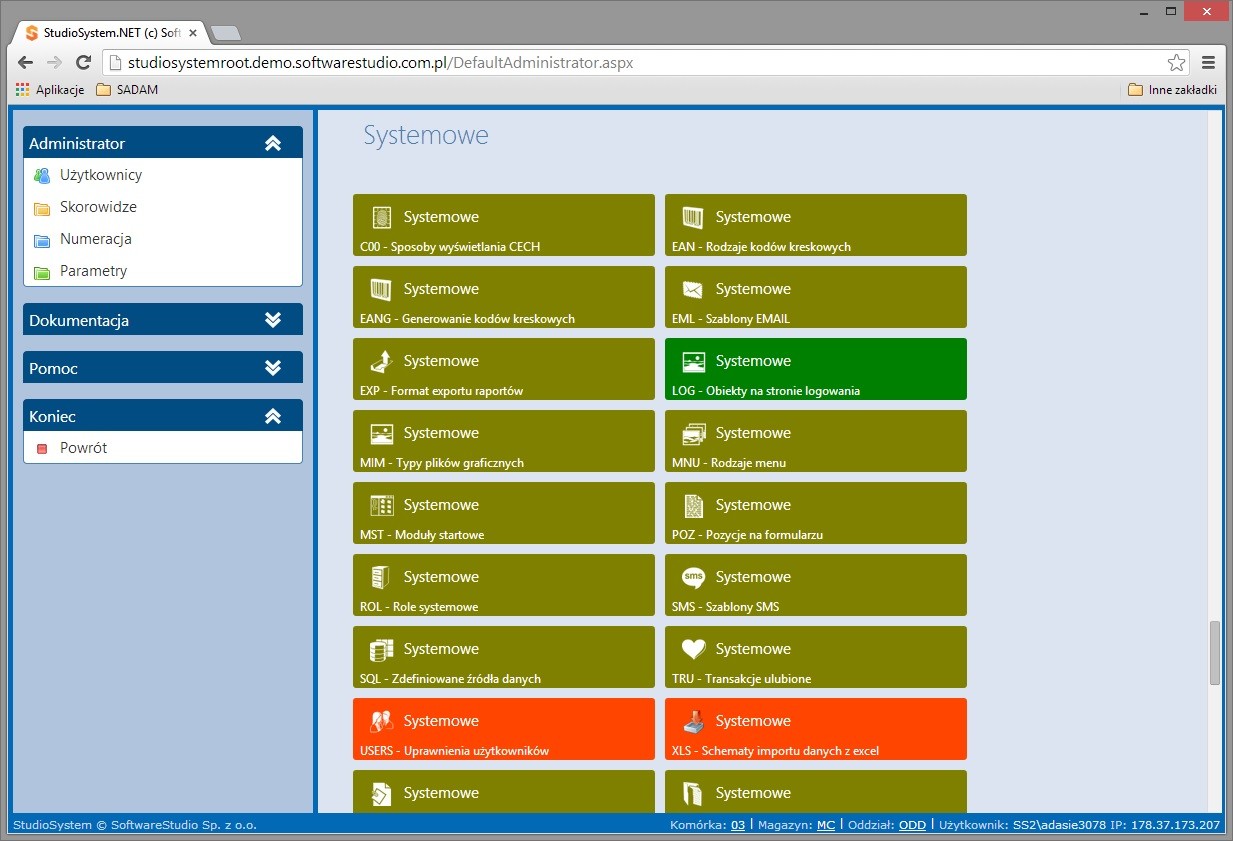Click the Użytkownik SS2\adasie3078 status text
1233x841 pixels.
[x=1021, y=826]
